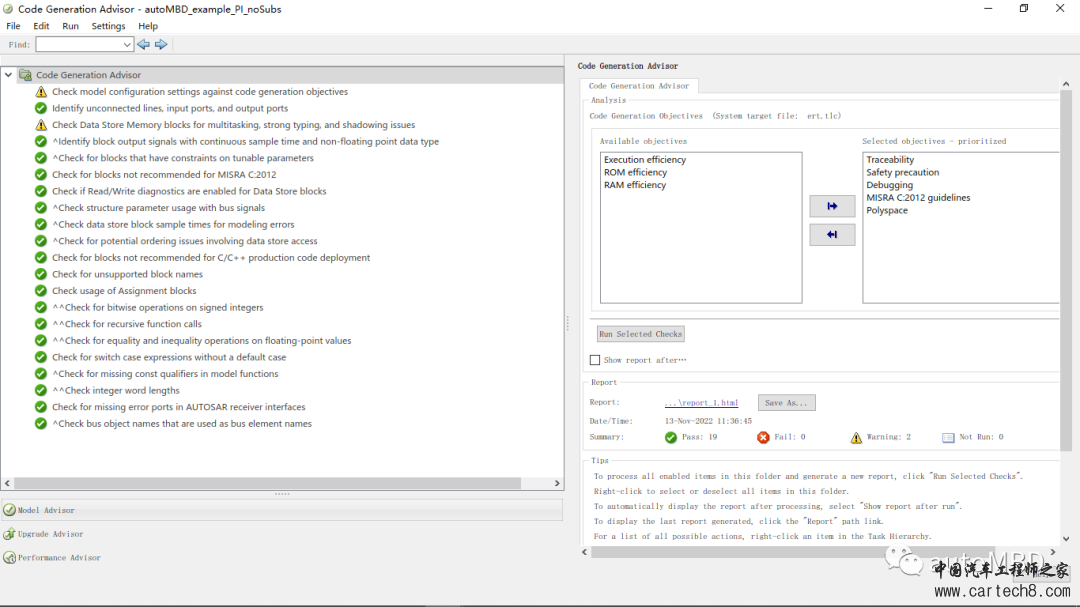Viewport: 1080px width, 607px height.
Task: Open the Find combo box dropdown
Action: coord(127,45)
